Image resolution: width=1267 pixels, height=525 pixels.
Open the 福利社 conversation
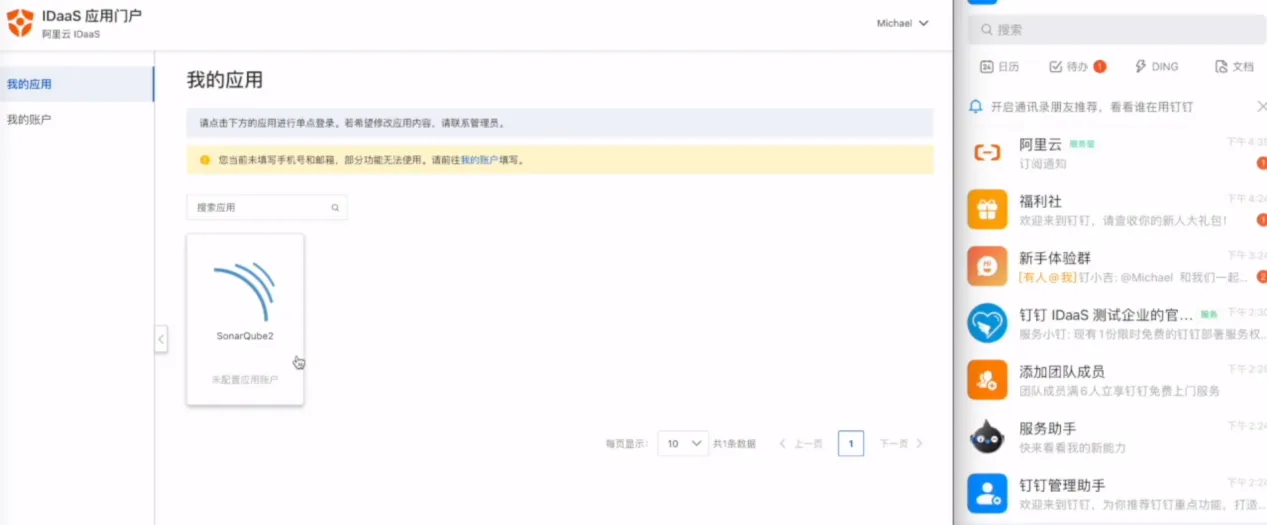tap(1110, 209)
